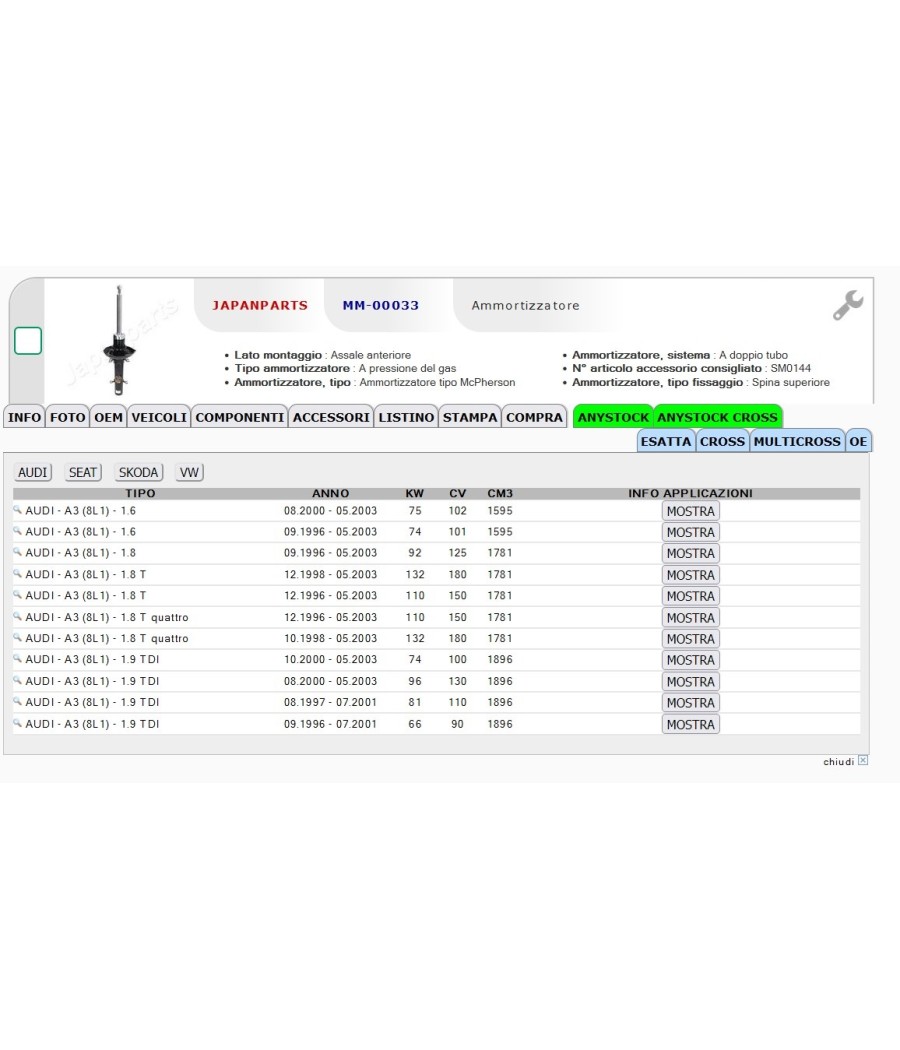Open the LISTINO tab
This screenshot has width=900, height=1050.
pos(406,417)
